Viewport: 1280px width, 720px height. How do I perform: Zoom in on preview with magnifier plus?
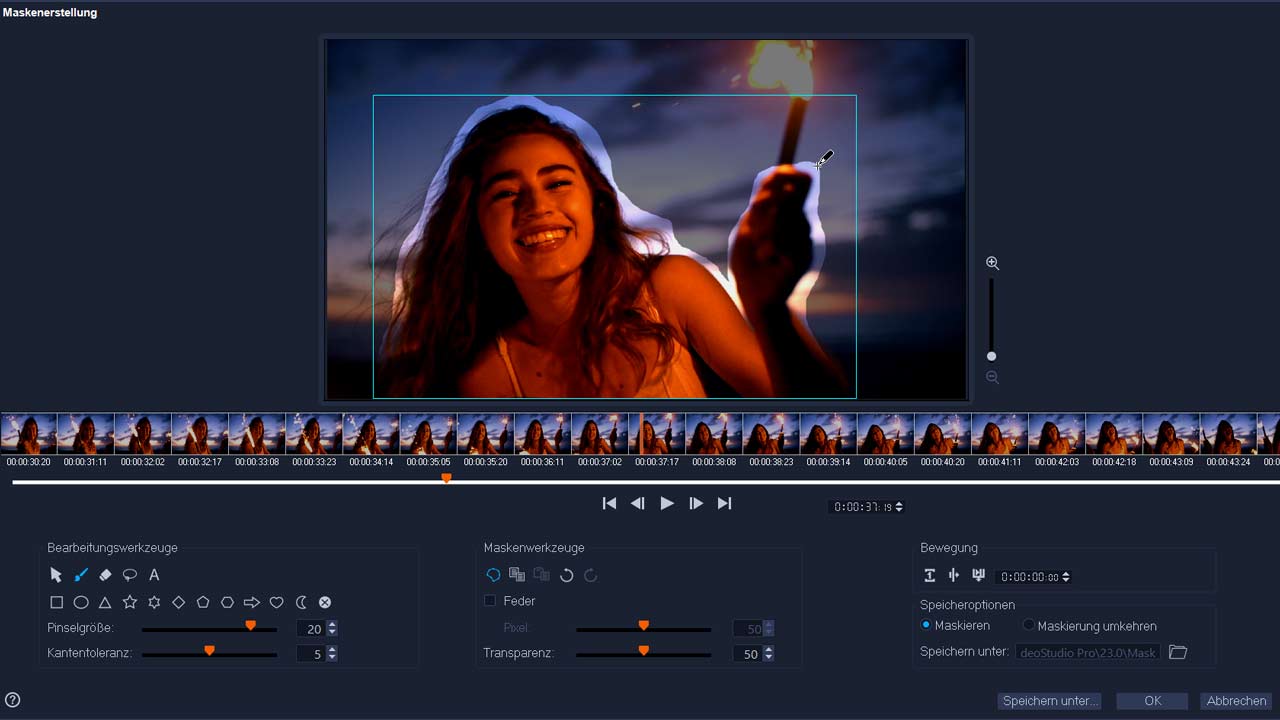[992, 263]
